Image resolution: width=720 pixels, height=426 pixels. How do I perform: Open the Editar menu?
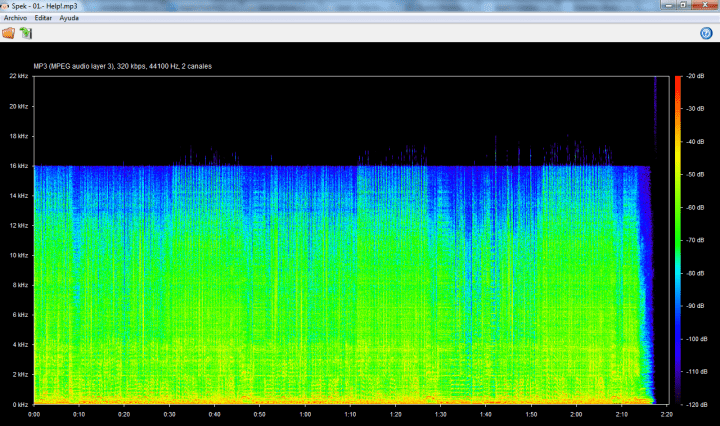pos(44,18)
